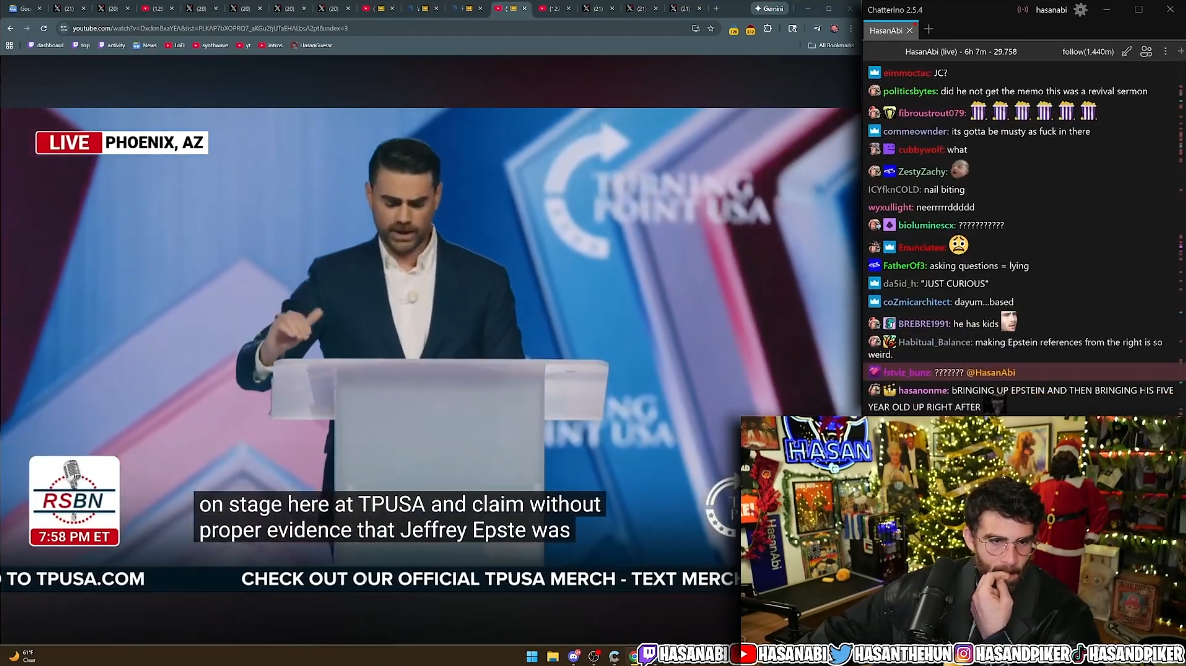Open the activity bookmark
The height and width of the screenshot is (666, 1186).
coord(112,45)
